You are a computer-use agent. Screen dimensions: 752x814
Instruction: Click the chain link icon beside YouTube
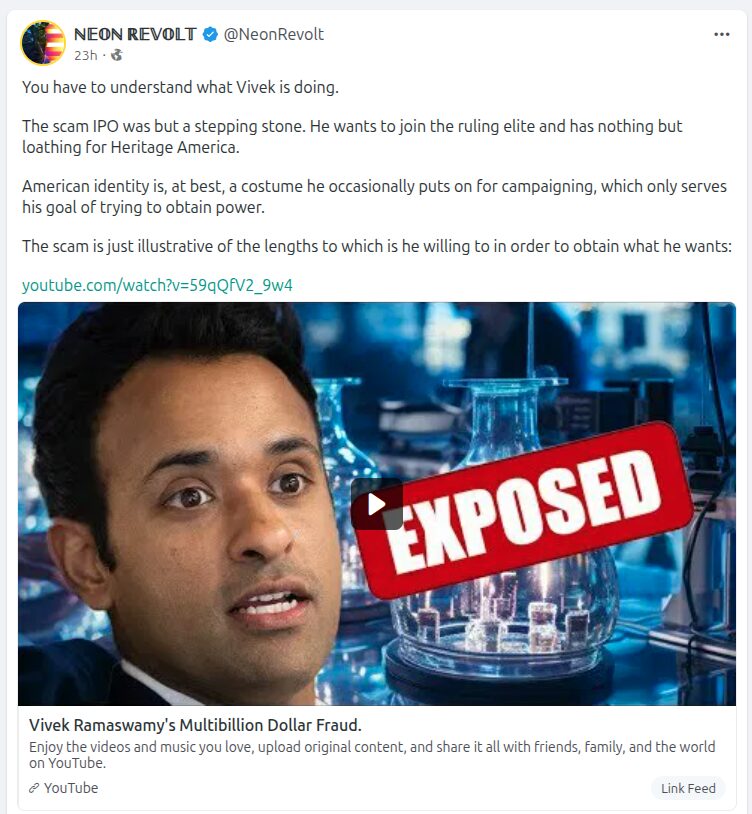point(34,788)
